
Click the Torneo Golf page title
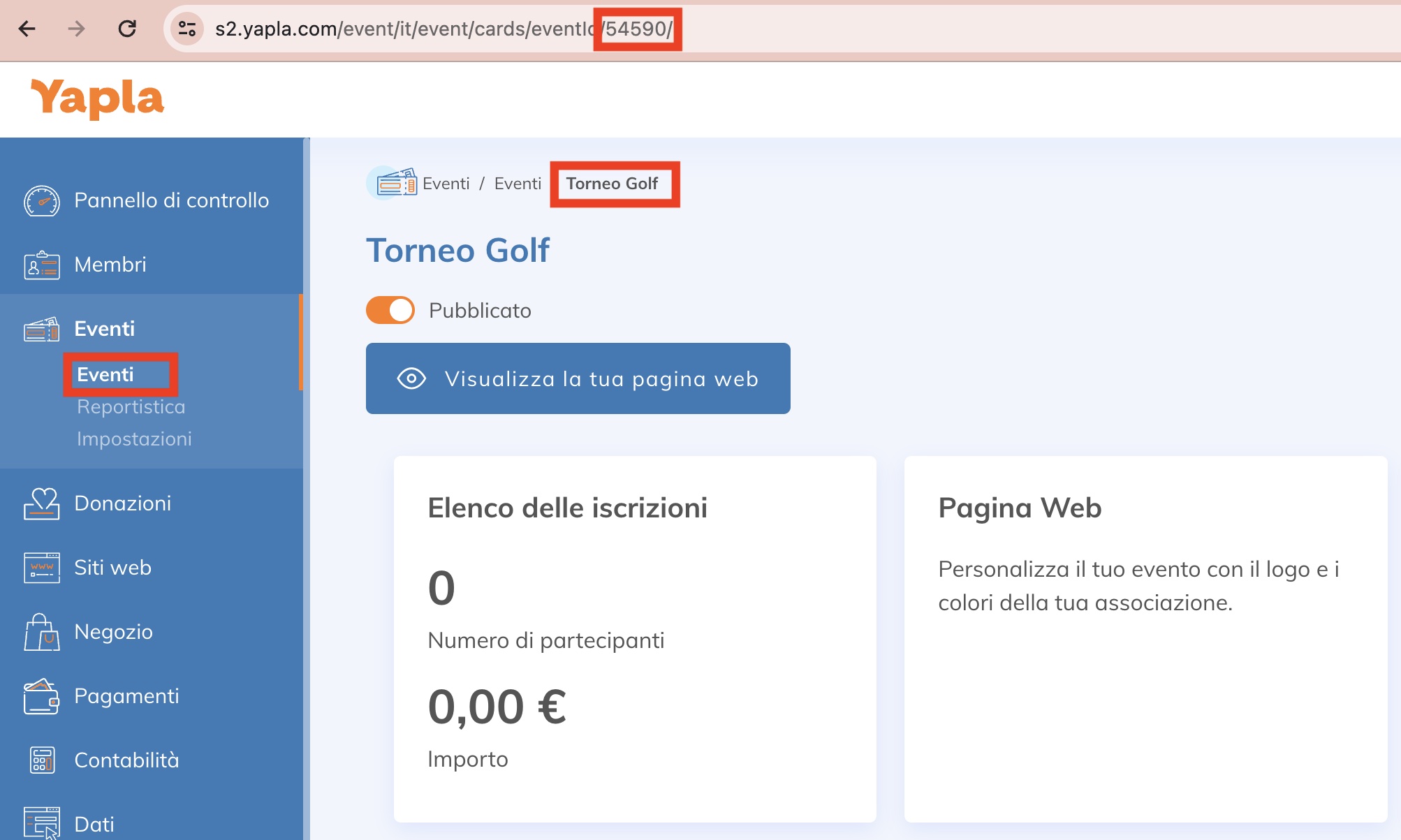point(458,250)
